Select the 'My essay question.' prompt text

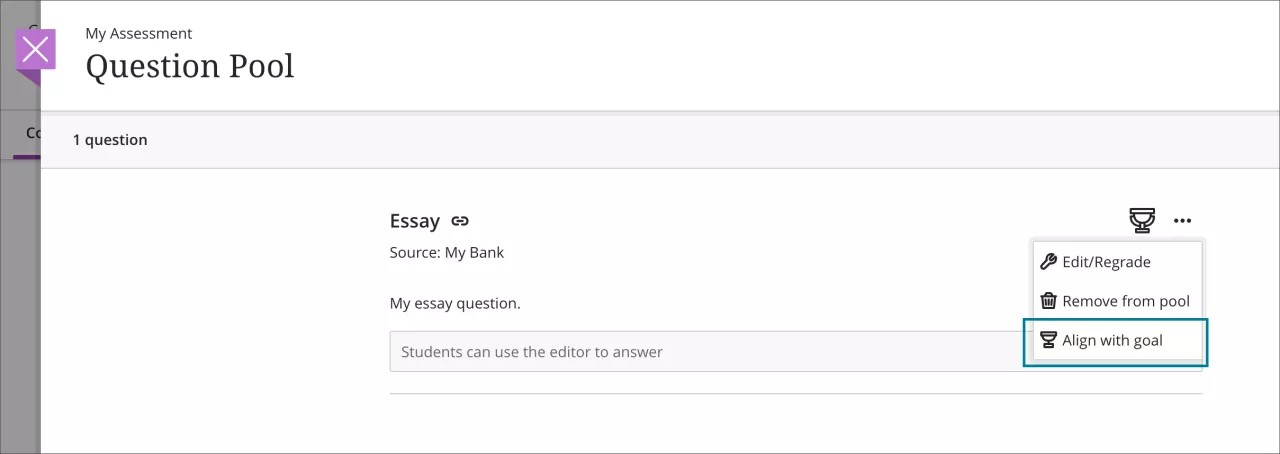[x=455, y=303]
